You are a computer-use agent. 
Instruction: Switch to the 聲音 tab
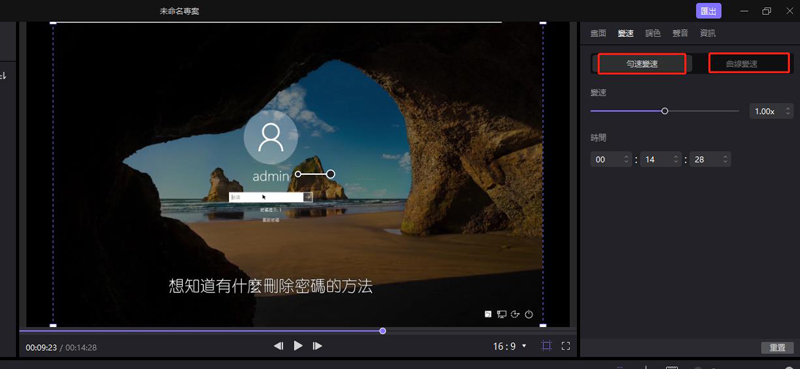tap(680, 33)
